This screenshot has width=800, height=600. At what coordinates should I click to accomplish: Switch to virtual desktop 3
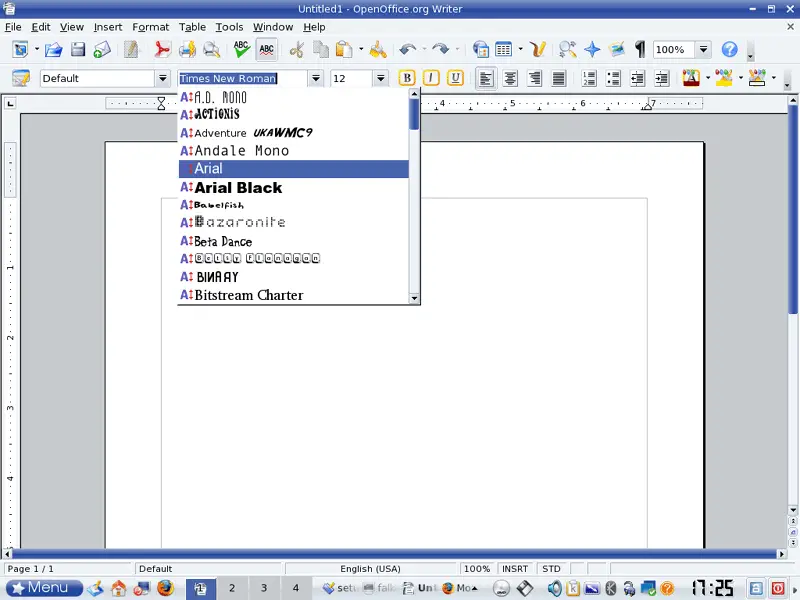264,588
